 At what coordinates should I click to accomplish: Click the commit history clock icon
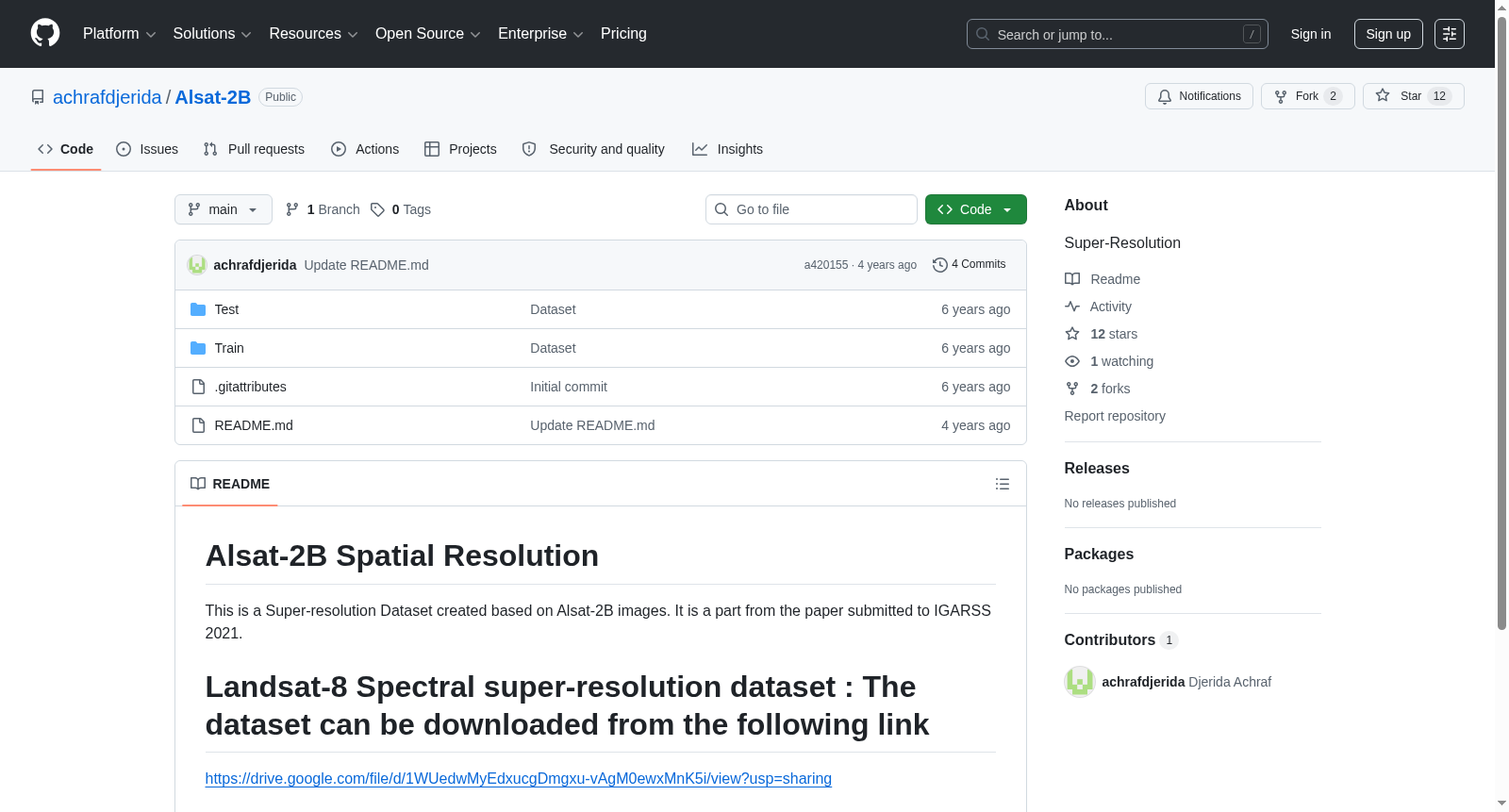939,265
